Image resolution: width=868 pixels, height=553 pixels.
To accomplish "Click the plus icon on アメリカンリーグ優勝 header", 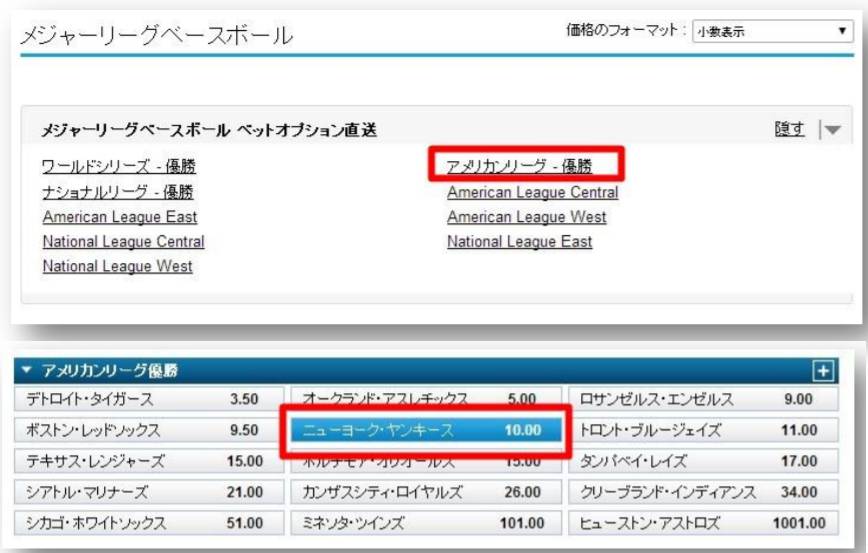I will pyautogui.click(x=823, y=370).
